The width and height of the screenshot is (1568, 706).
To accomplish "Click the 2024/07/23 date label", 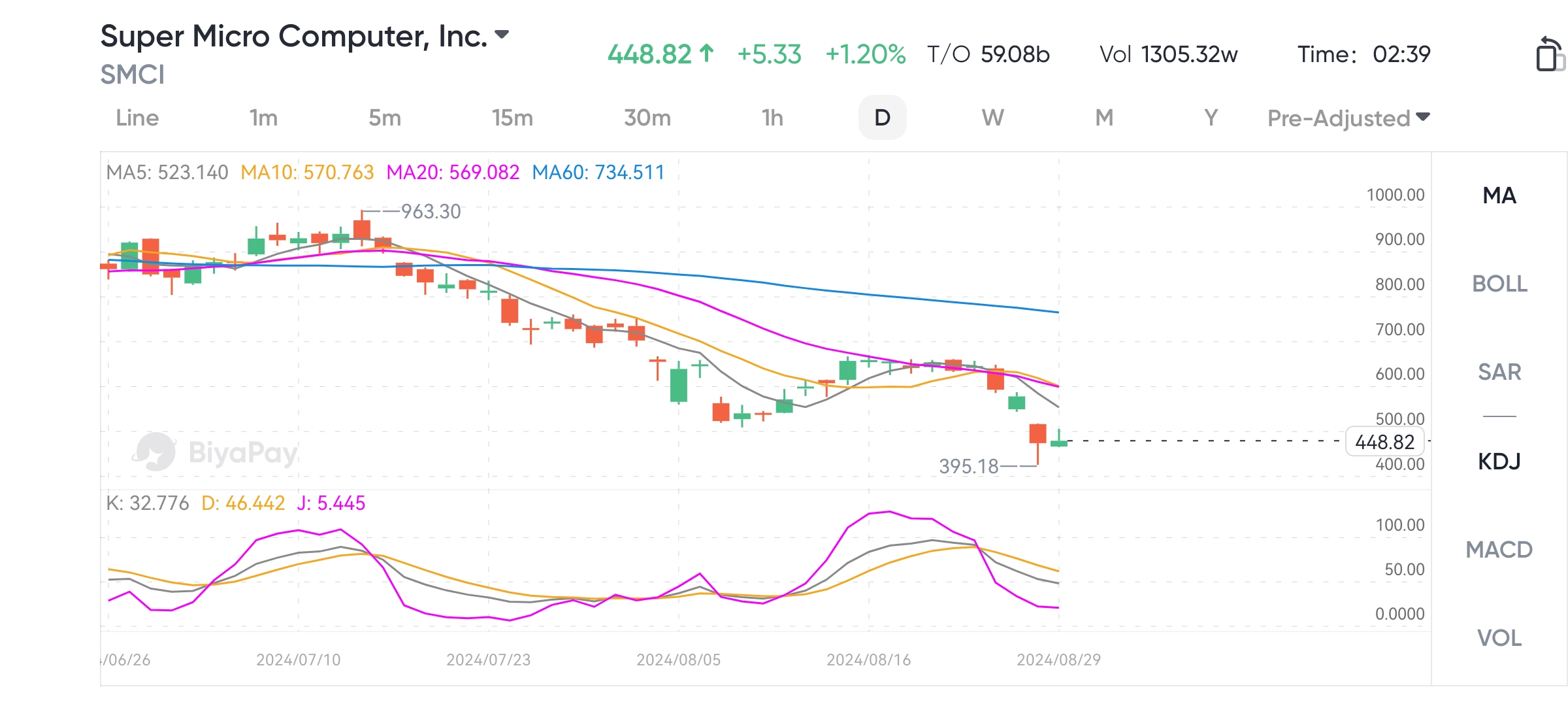I will click(488, 660).
